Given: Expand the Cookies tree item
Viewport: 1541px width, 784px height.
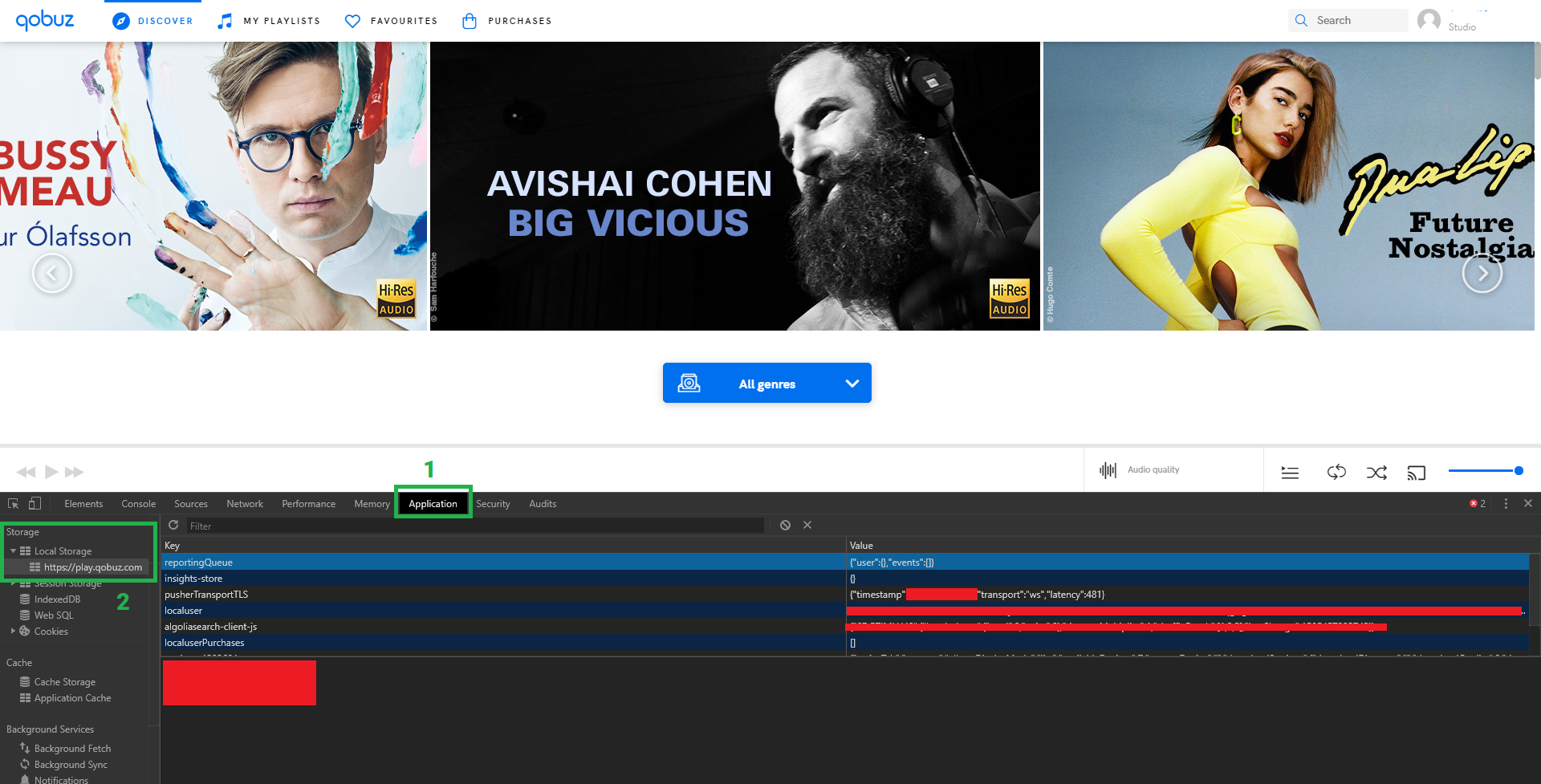Looking at the screenshot, I should pyautogui.click(x=13, y=631).
